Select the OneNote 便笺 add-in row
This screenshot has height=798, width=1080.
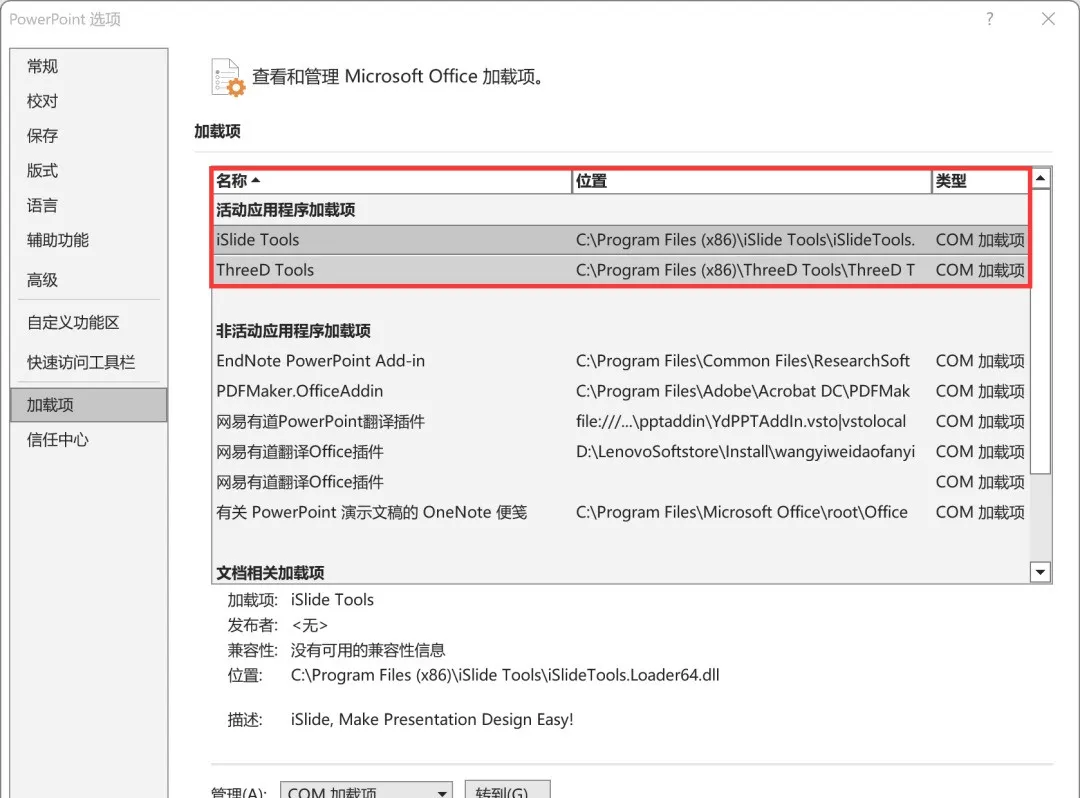point(621,512)
